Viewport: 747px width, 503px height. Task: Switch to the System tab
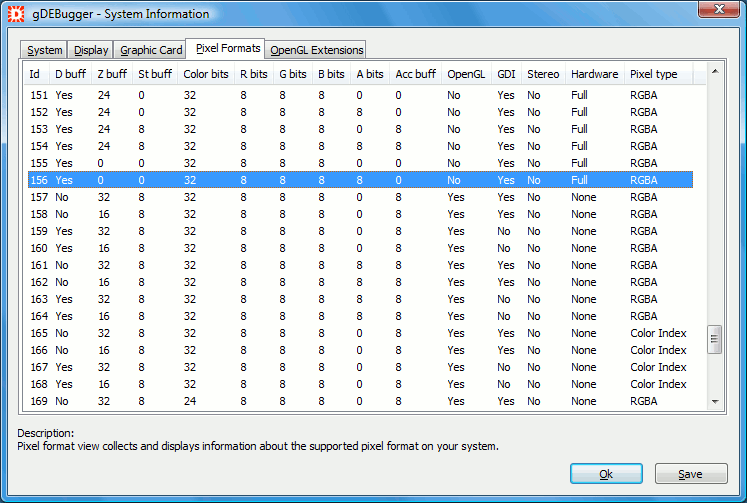45,50
